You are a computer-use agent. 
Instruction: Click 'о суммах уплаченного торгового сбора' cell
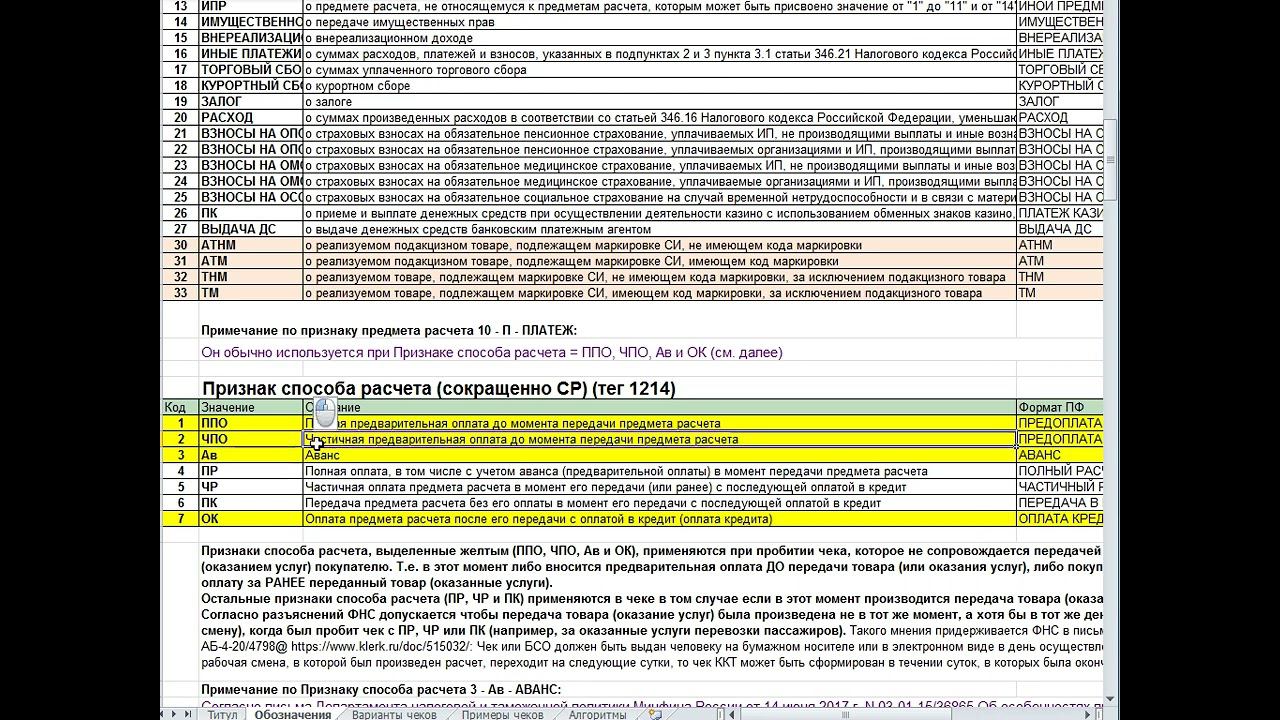click(x=660, y=70)
